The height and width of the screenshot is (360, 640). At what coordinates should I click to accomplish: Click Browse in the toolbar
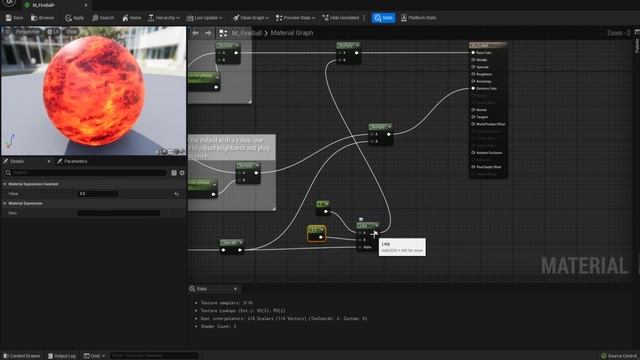point(42,18)
